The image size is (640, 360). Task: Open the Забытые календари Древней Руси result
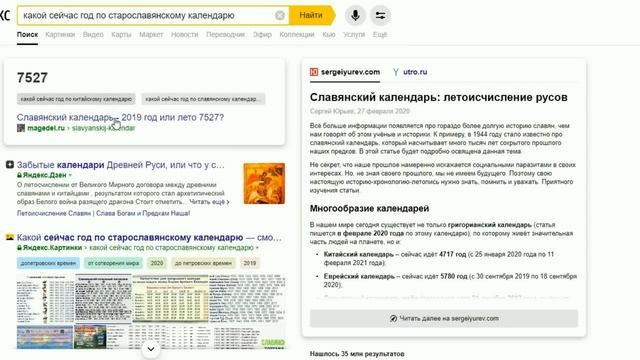pyautogui.click(x=120, y=165)
